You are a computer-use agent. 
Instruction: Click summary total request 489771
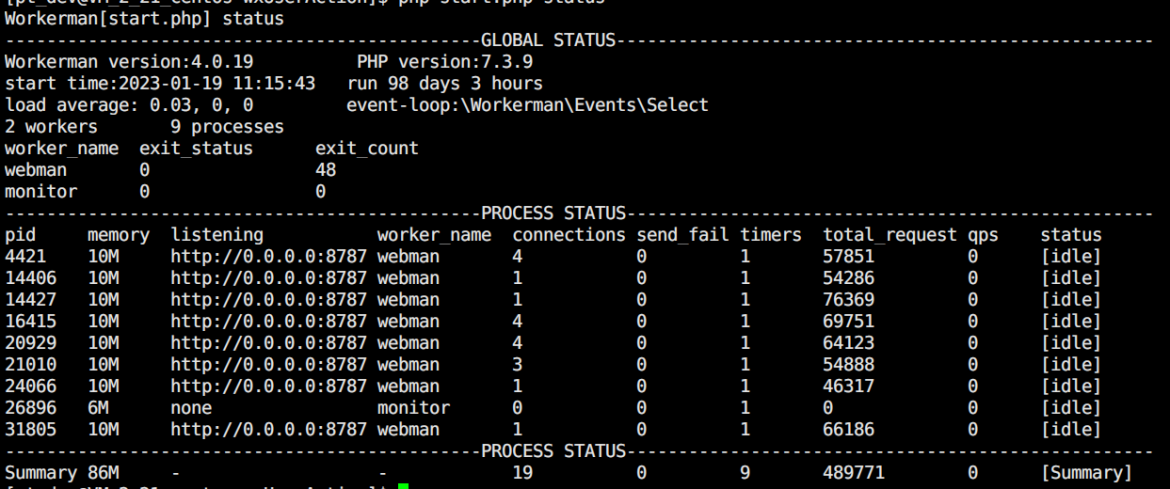point(854,473)
